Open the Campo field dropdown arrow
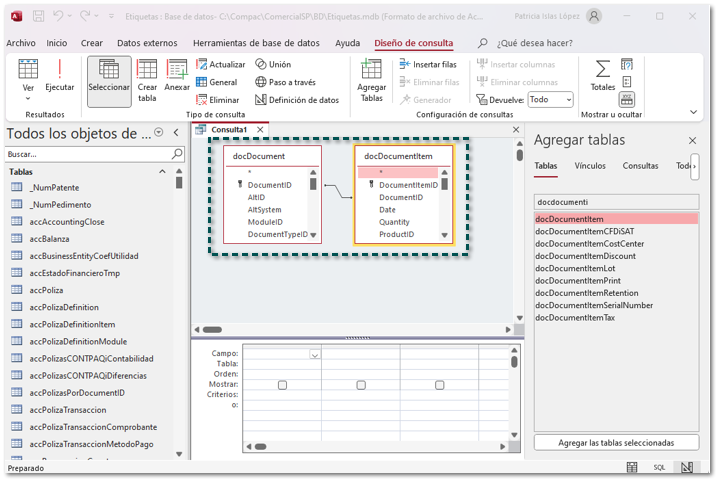This screenshot has width=719, height=482. (315, 355)
